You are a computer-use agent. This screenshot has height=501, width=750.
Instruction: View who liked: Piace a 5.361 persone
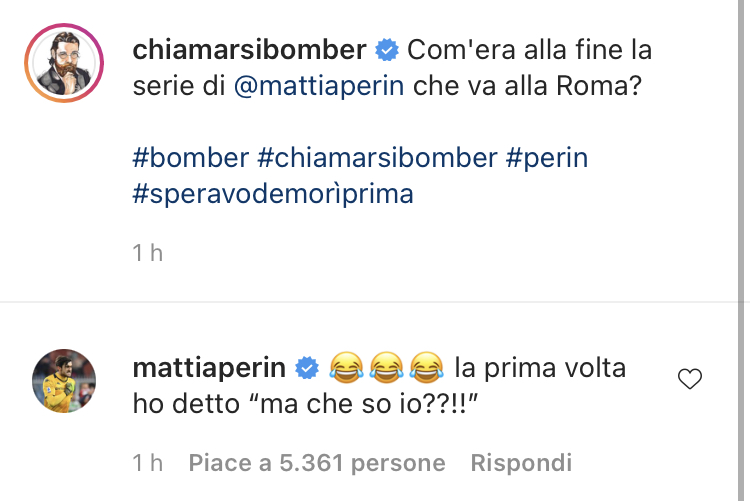coord(317,463)
